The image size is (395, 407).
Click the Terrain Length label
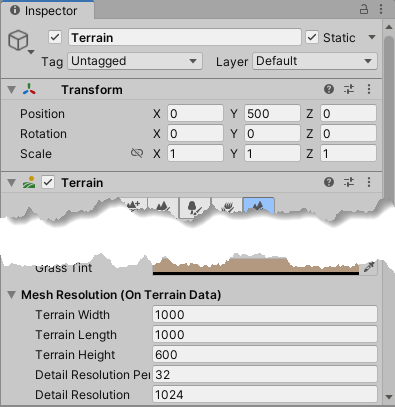click(x=76, y=335)
